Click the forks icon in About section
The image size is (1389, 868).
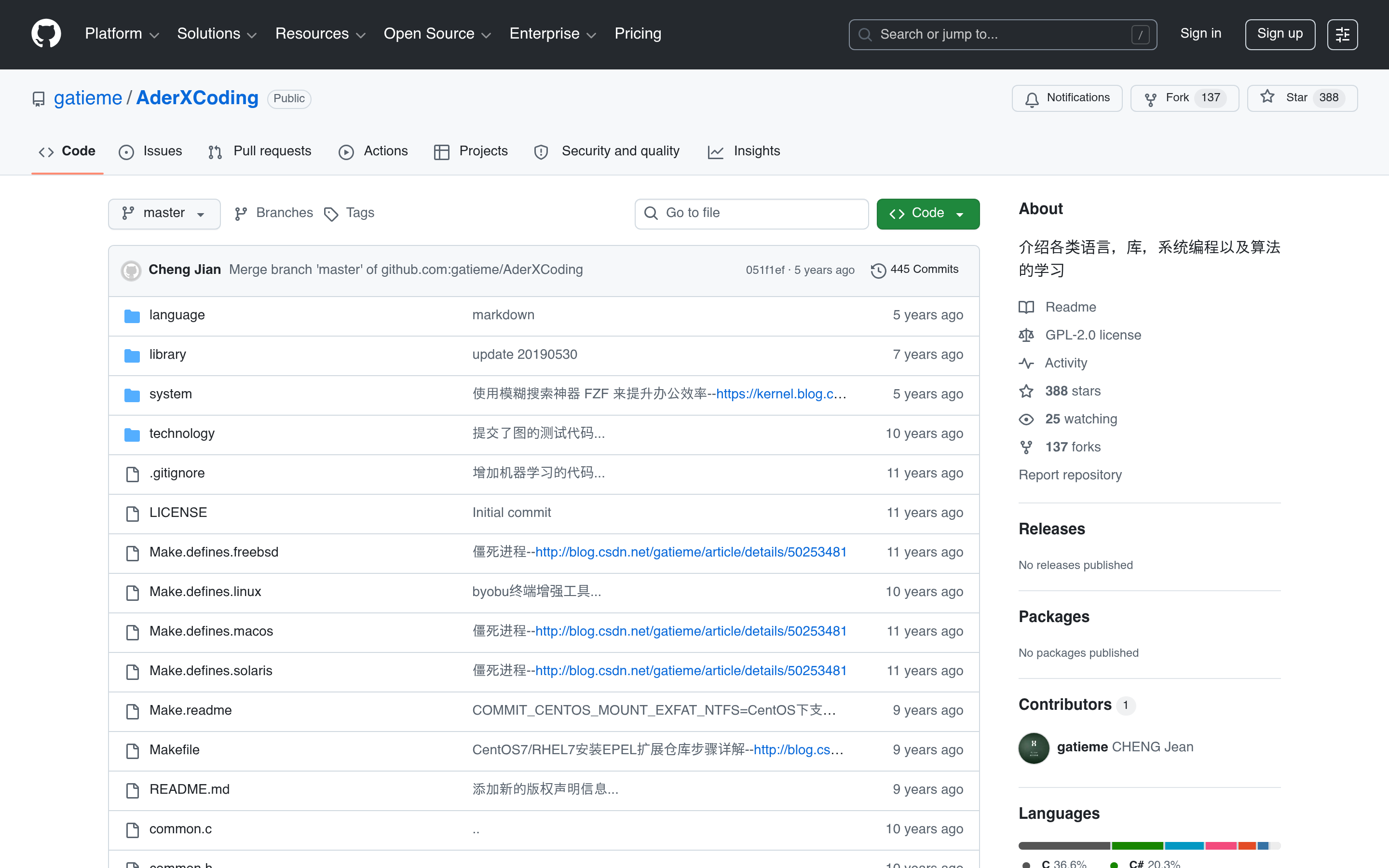(x=1026, y=447)
